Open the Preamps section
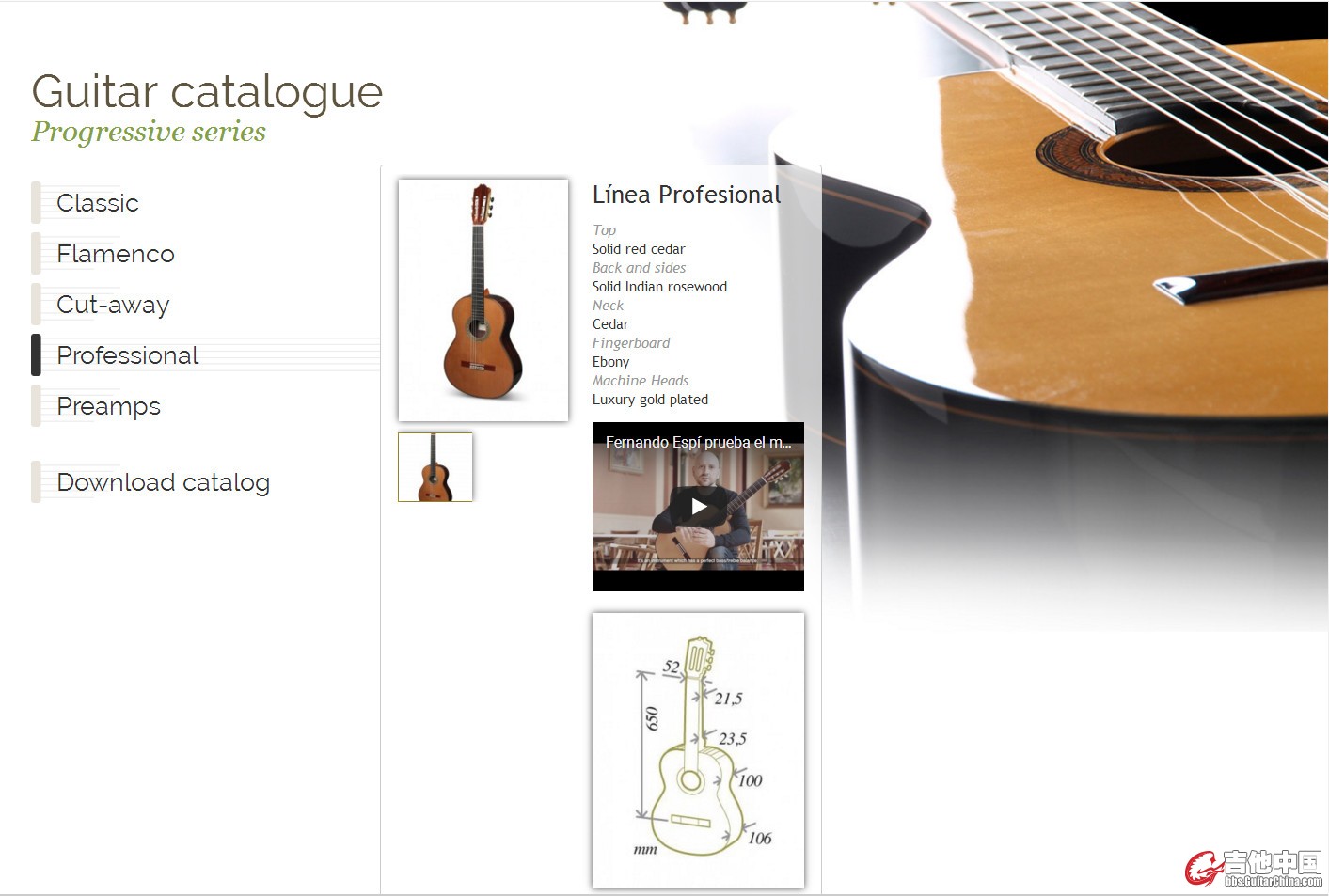1329x896 pixels. [x=109, y=407]
